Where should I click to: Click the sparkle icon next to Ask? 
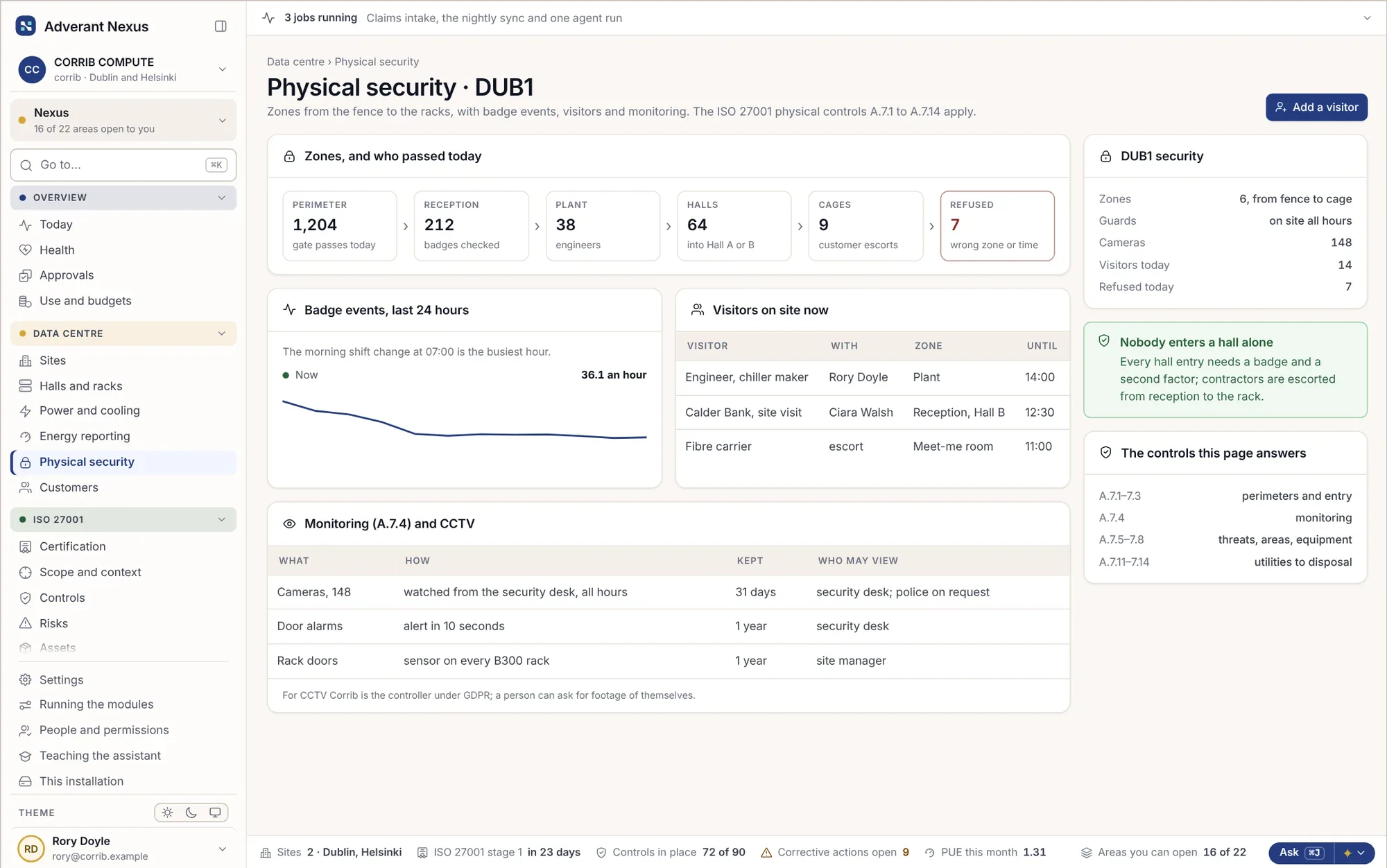click(1347, 853)
